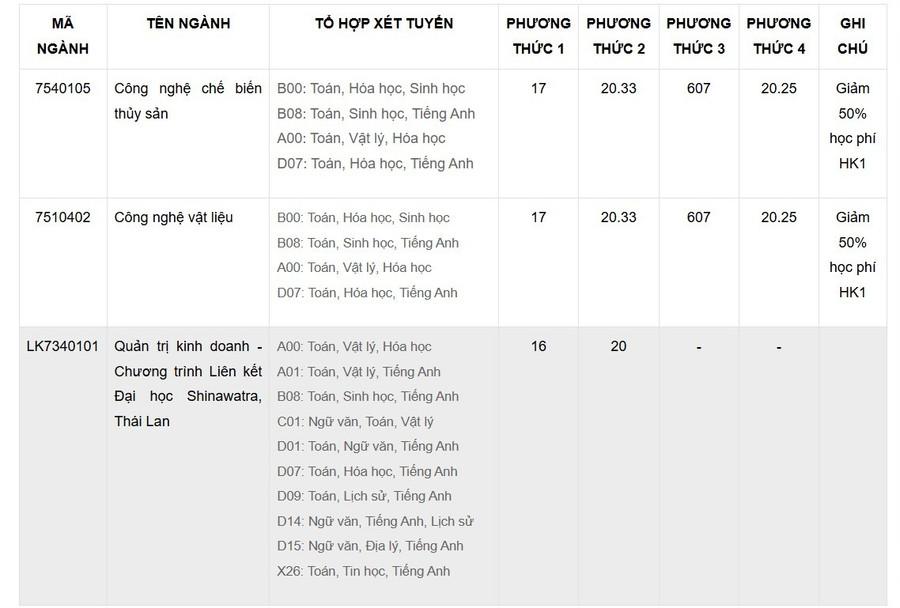Image resolution: width=900 pixels, height=608 pixels.
Task: Click the "Ghi chú" column header
Action: 852,36
